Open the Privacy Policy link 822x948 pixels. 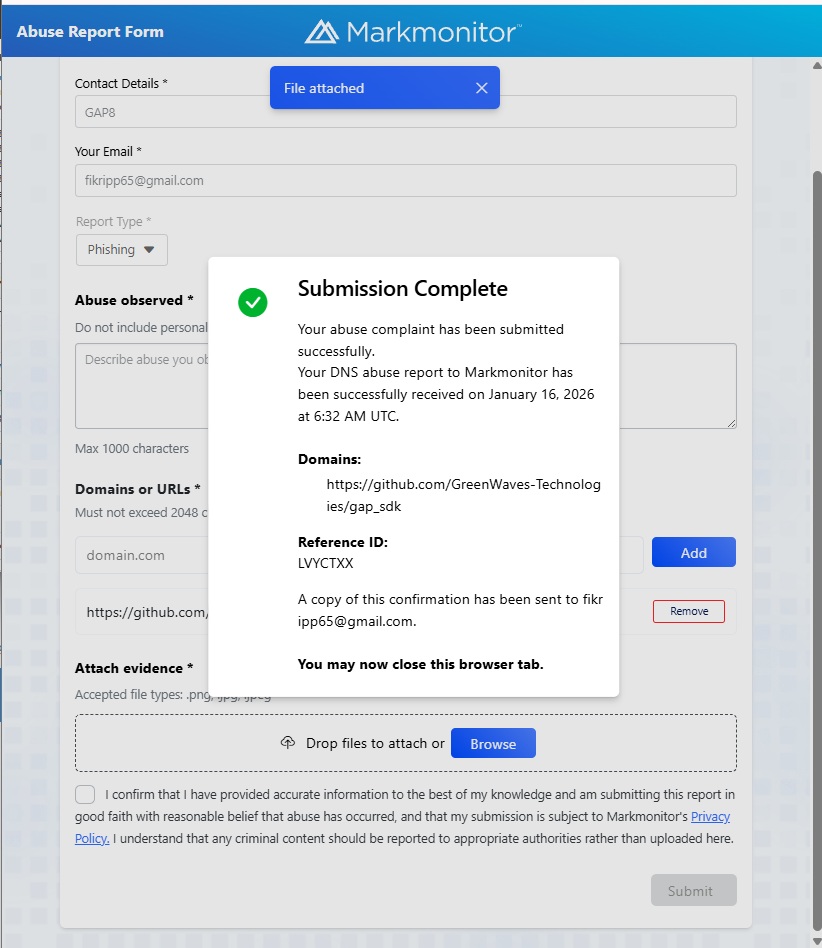click(x=710, y=817)
